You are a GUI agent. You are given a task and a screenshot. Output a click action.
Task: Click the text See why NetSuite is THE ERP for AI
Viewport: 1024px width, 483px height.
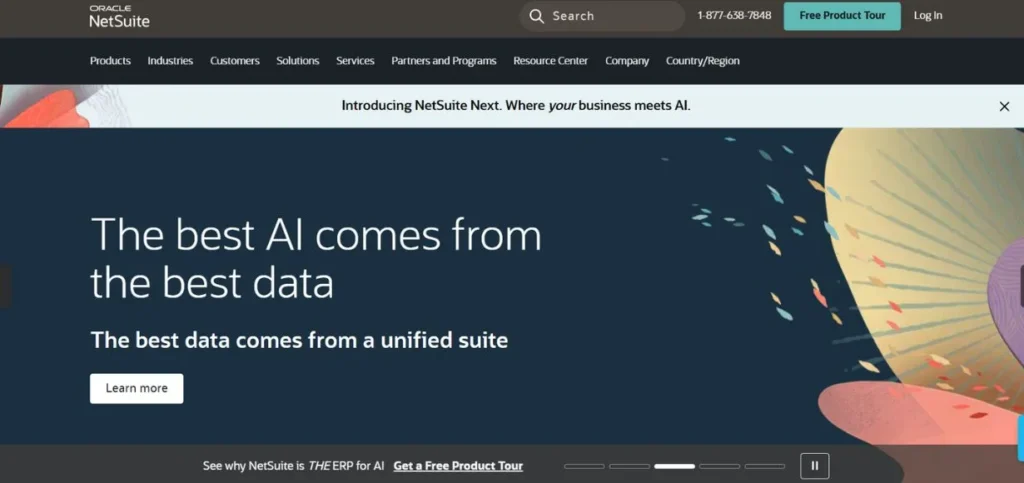coord(293,466)
